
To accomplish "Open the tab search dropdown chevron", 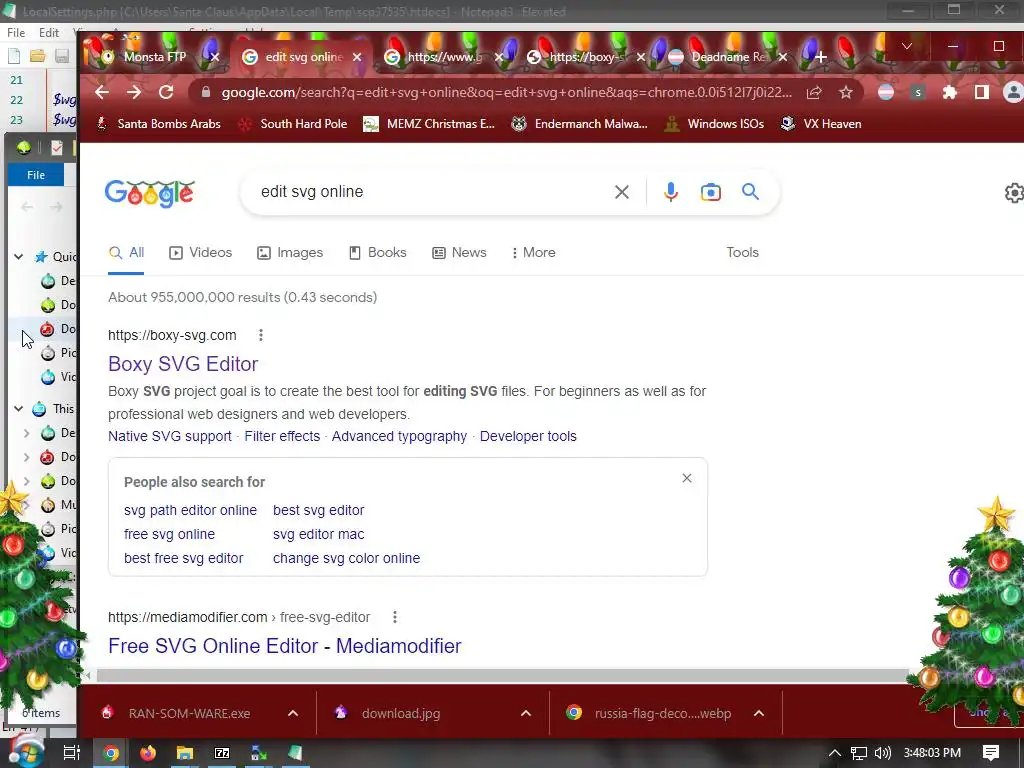I will [x=906, y=46].
